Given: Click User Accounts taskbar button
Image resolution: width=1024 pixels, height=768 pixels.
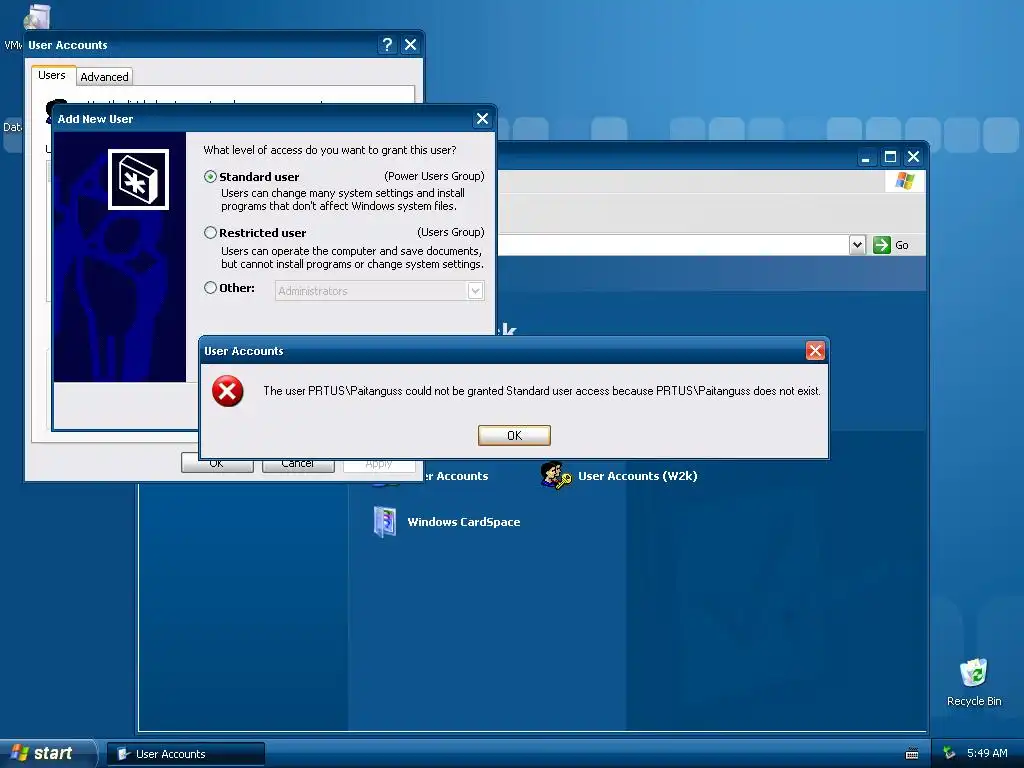Looking at the screenshot, I should [x=186, y=754].
